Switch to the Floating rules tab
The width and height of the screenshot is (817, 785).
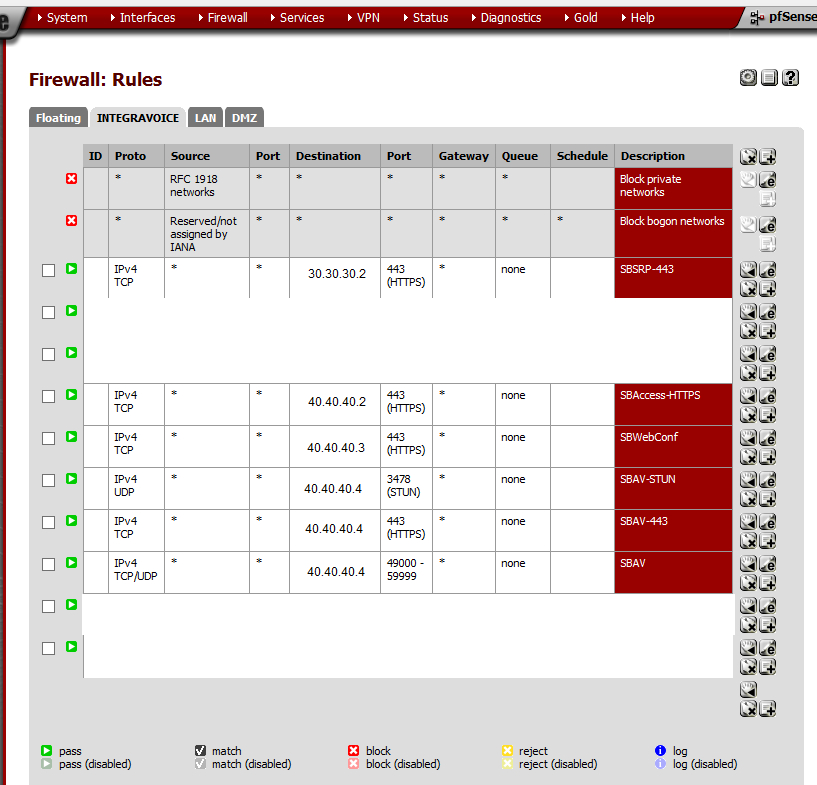pyautogui.click(x=58, y=118)
